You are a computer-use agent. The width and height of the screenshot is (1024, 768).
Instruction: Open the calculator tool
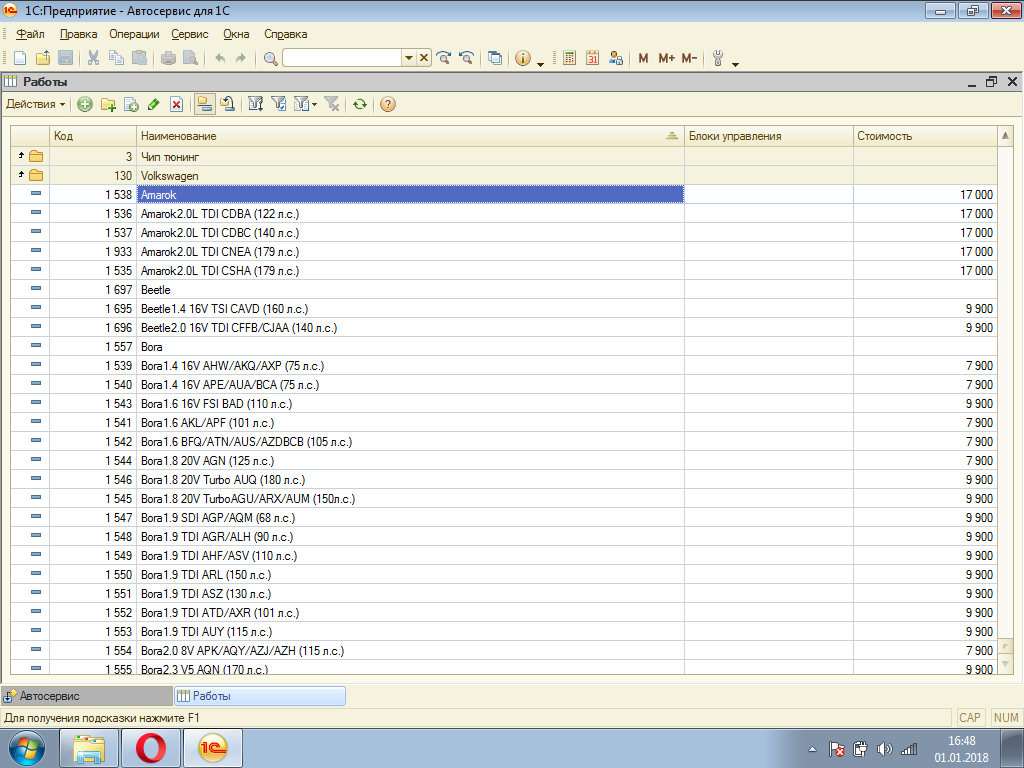(x=569, y=58)
